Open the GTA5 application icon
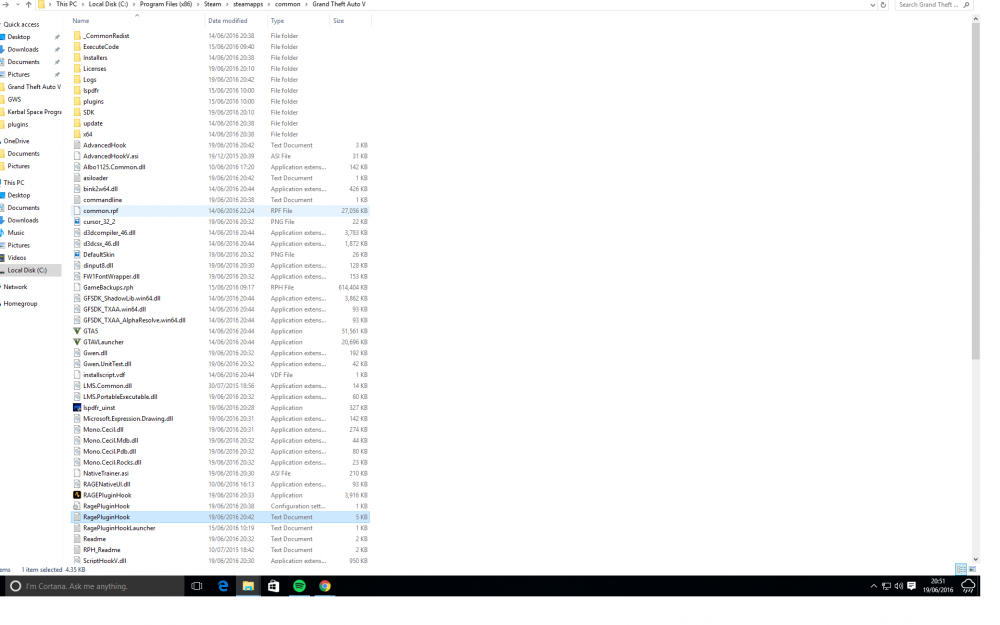 pos(77,331)
